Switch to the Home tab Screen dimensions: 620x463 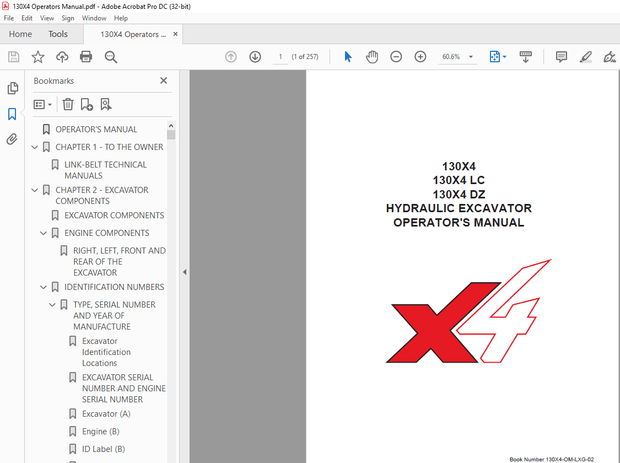[x=20, y=34]
